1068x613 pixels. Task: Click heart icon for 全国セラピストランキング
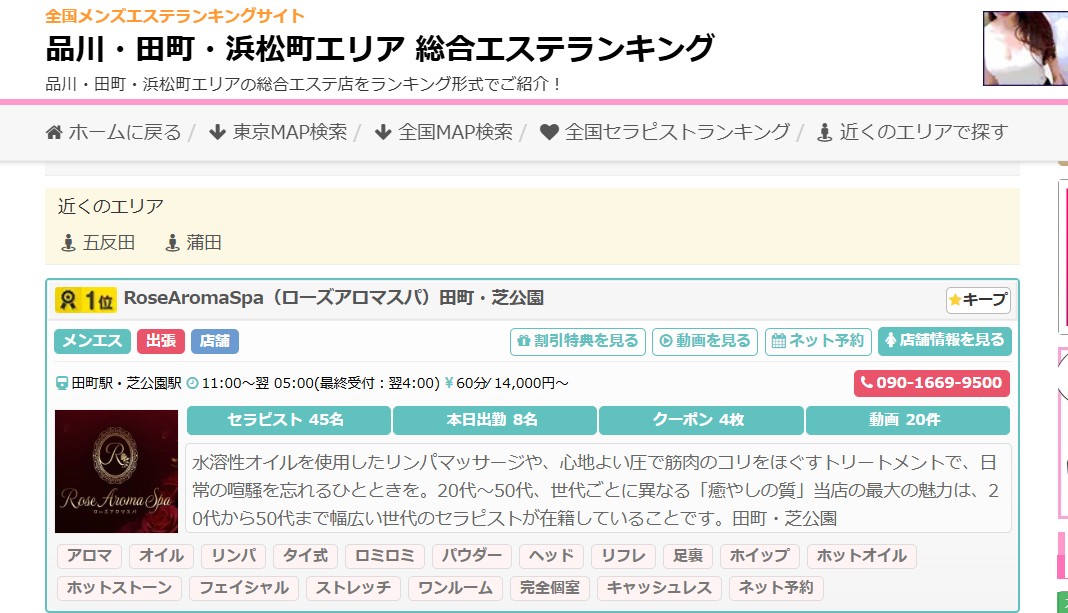click(549, 132)
